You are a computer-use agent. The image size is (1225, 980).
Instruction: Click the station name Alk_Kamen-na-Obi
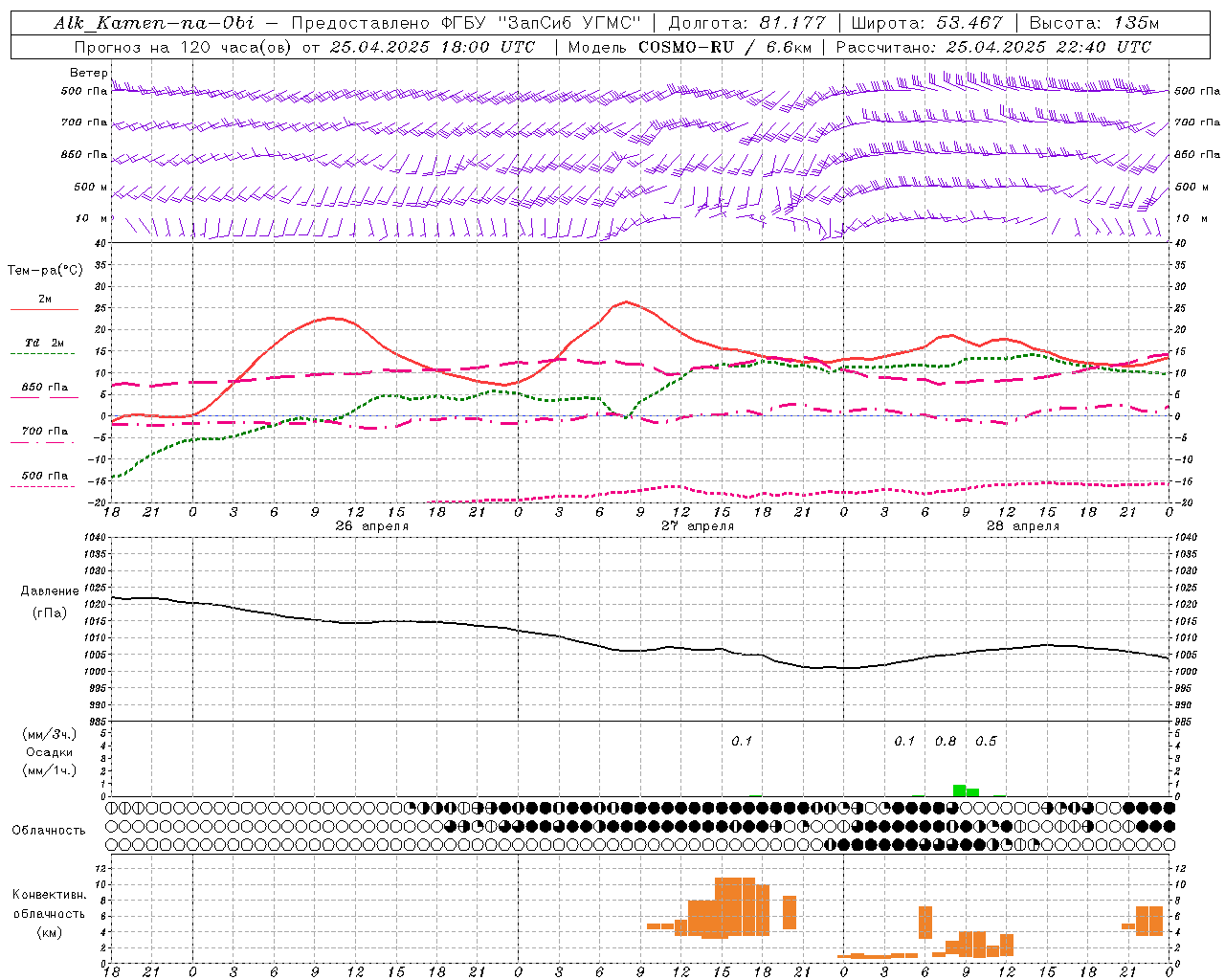[154, 23]
